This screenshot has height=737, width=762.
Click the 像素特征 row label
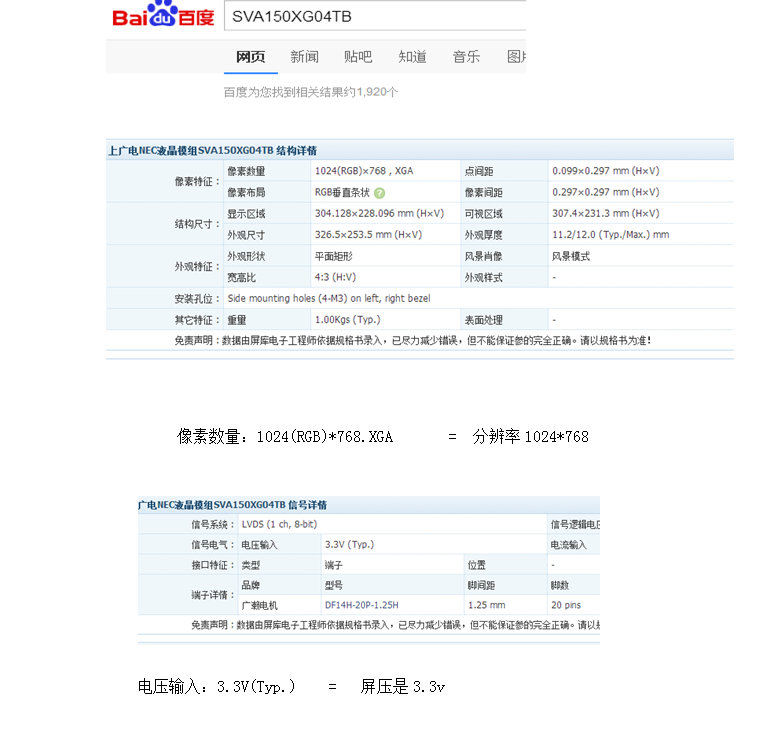197,182
